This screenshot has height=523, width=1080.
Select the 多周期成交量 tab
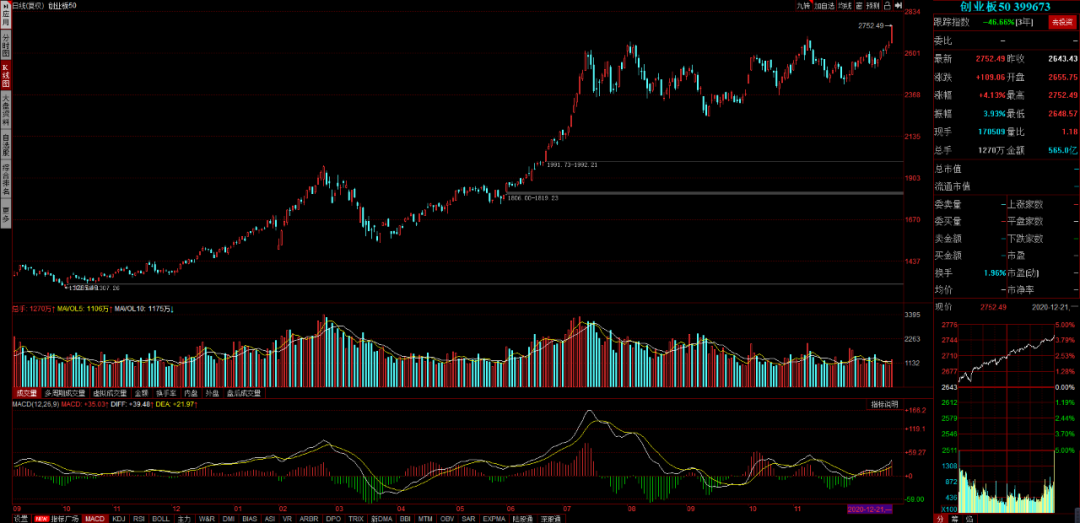pos(66,393)
